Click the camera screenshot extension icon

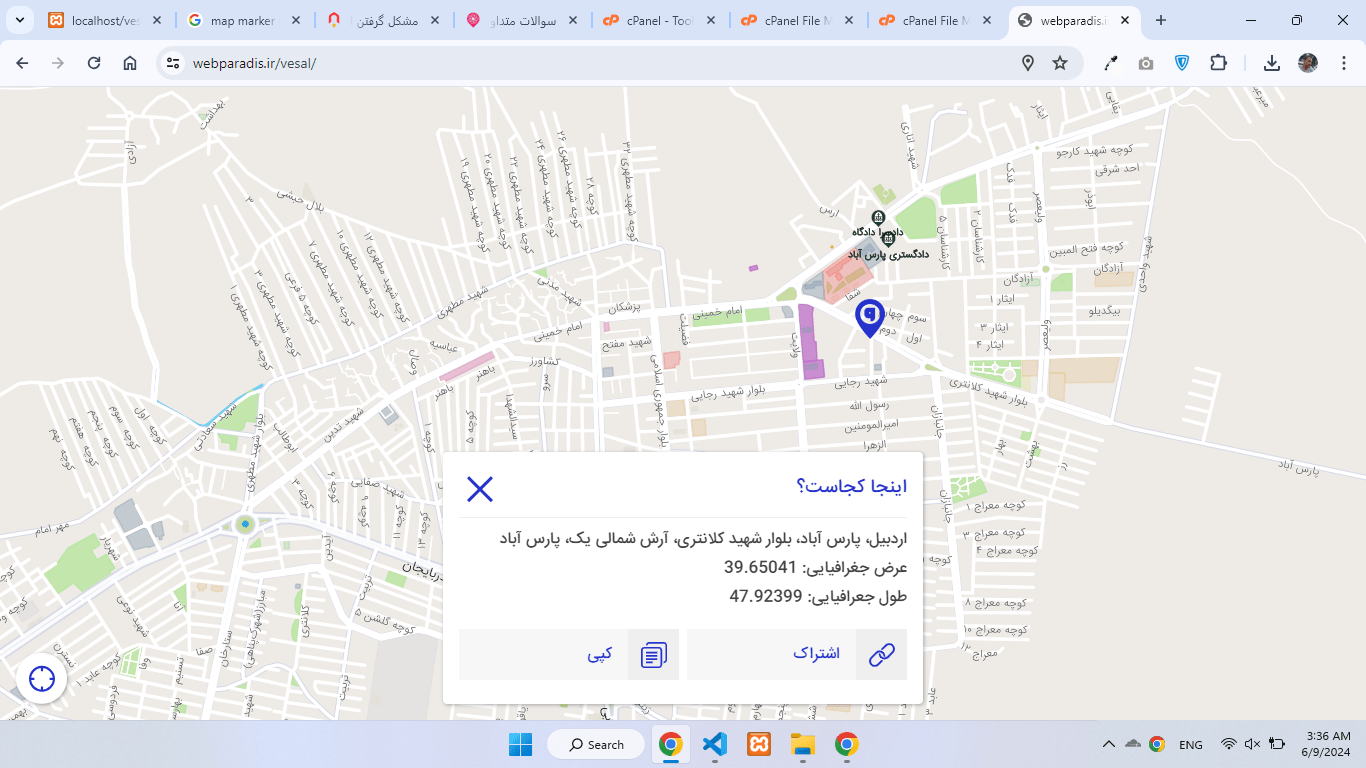[x=1146, y=63]
